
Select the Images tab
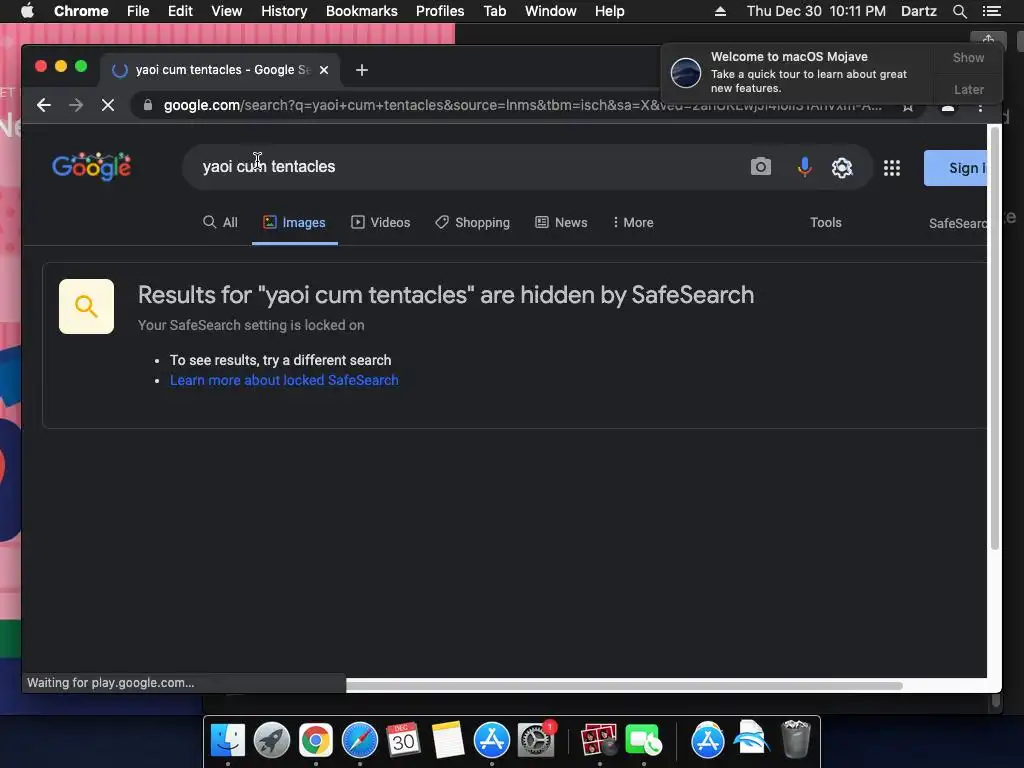click(295, 223)
